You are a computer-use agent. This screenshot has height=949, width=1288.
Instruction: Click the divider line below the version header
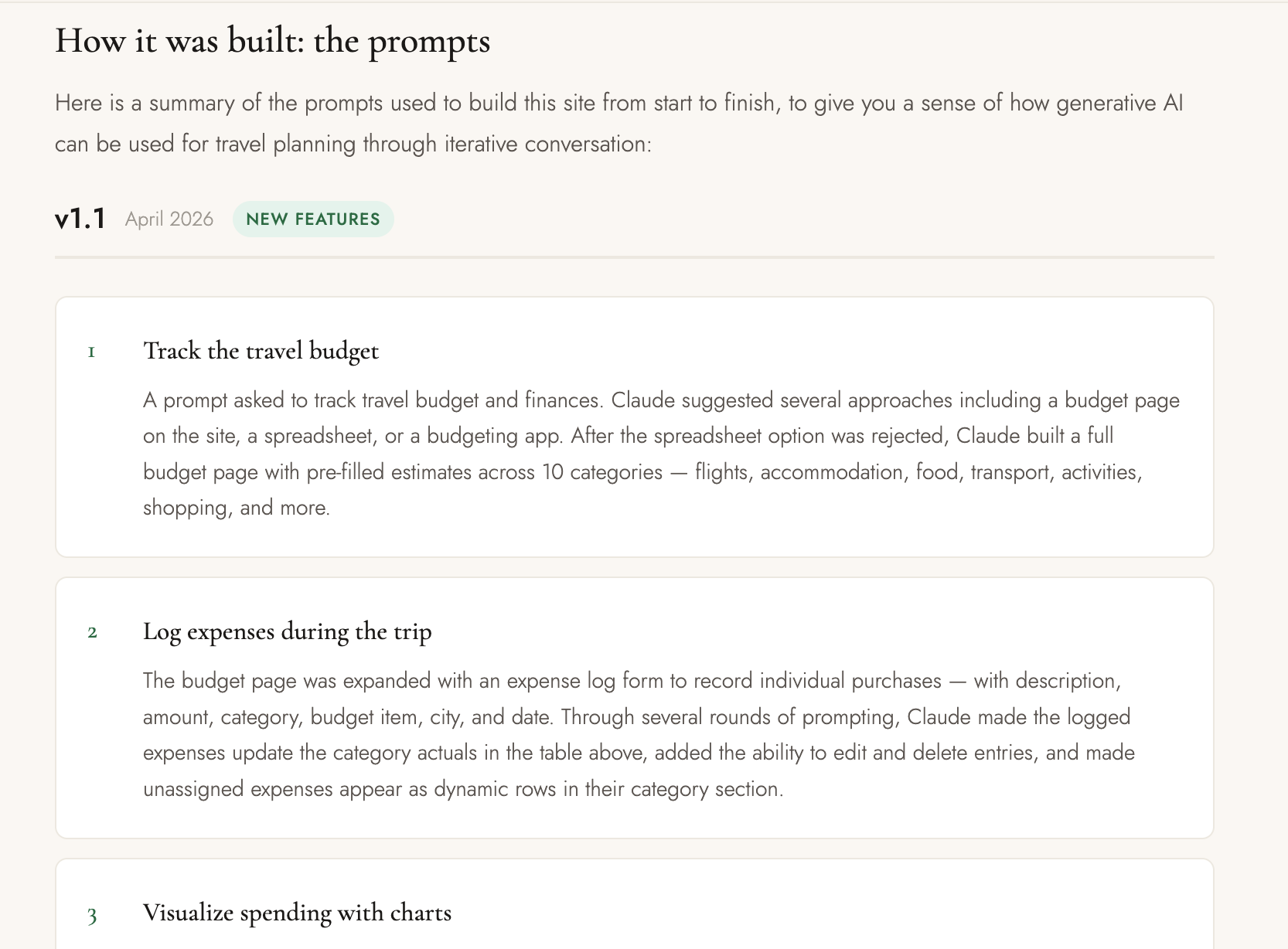(634, 257)
